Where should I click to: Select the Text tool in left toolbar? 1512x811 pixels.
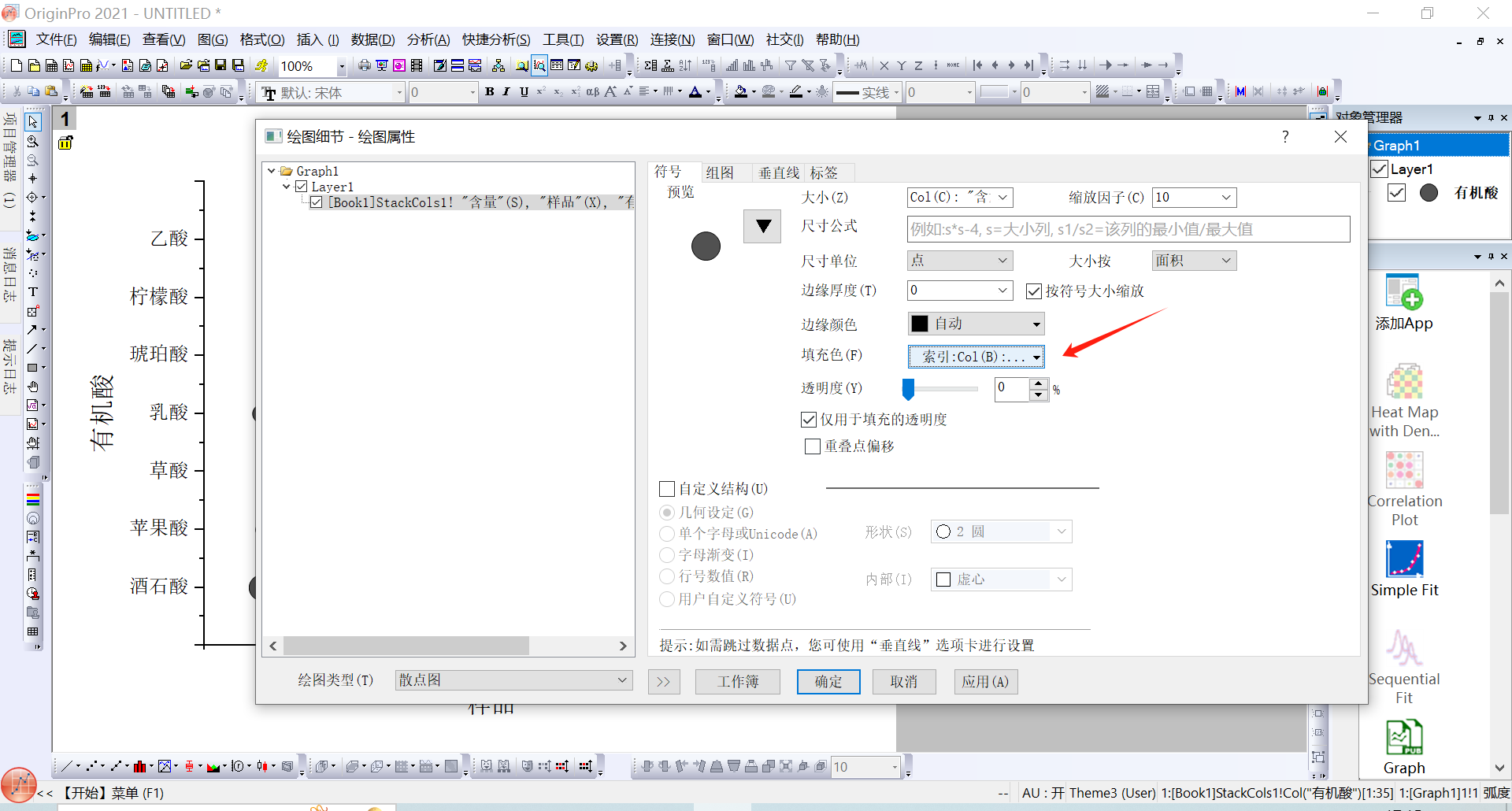click(33, 292)
